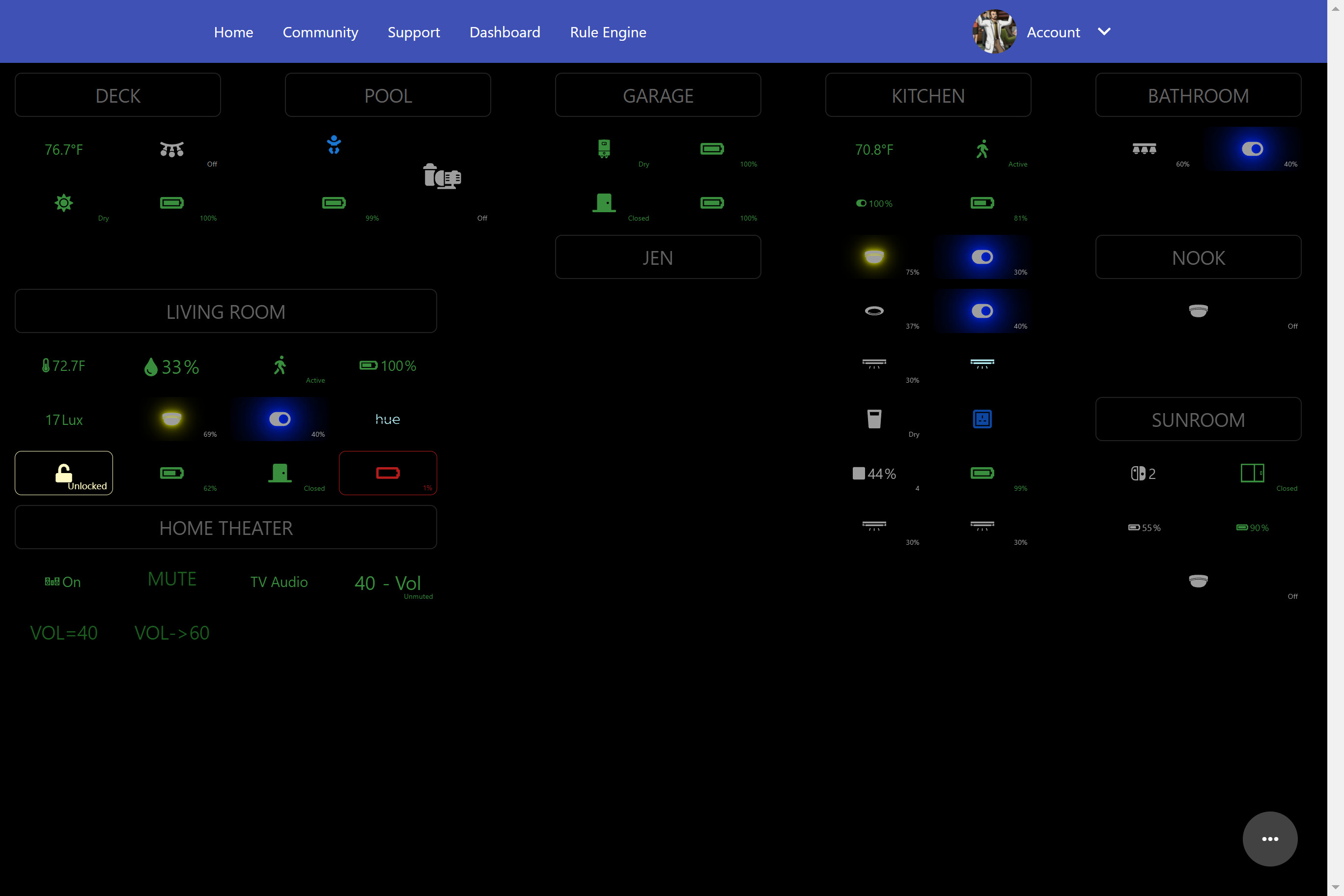Click the ellipsis floating action button
The image size is (1344, 896).
[x=1270, y=839]
